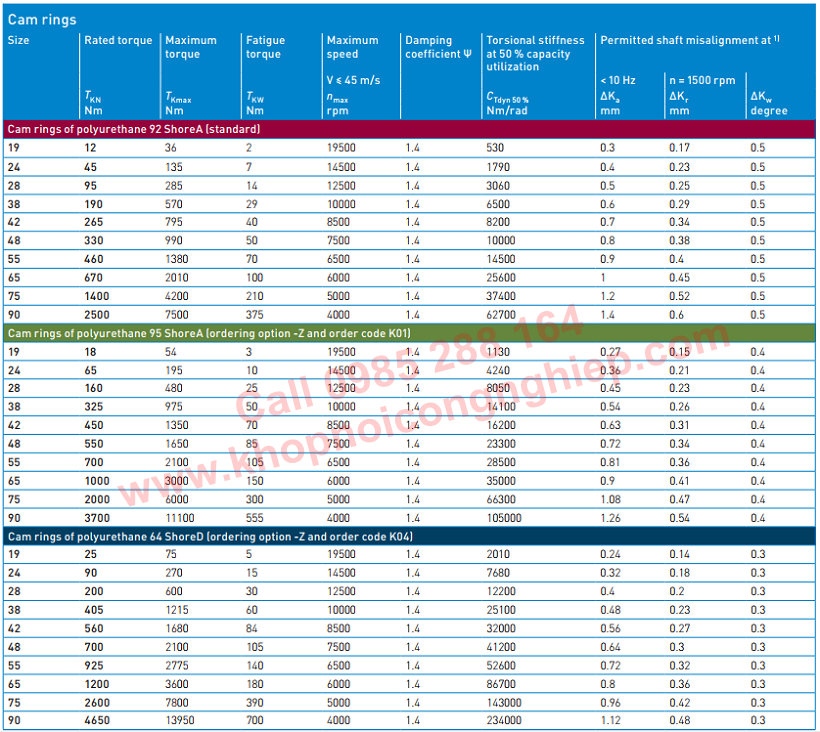The width and height of the screenshot is (820, 732).
Task: Click the 'Rated torque' column header
Action: tap(119, 41)
